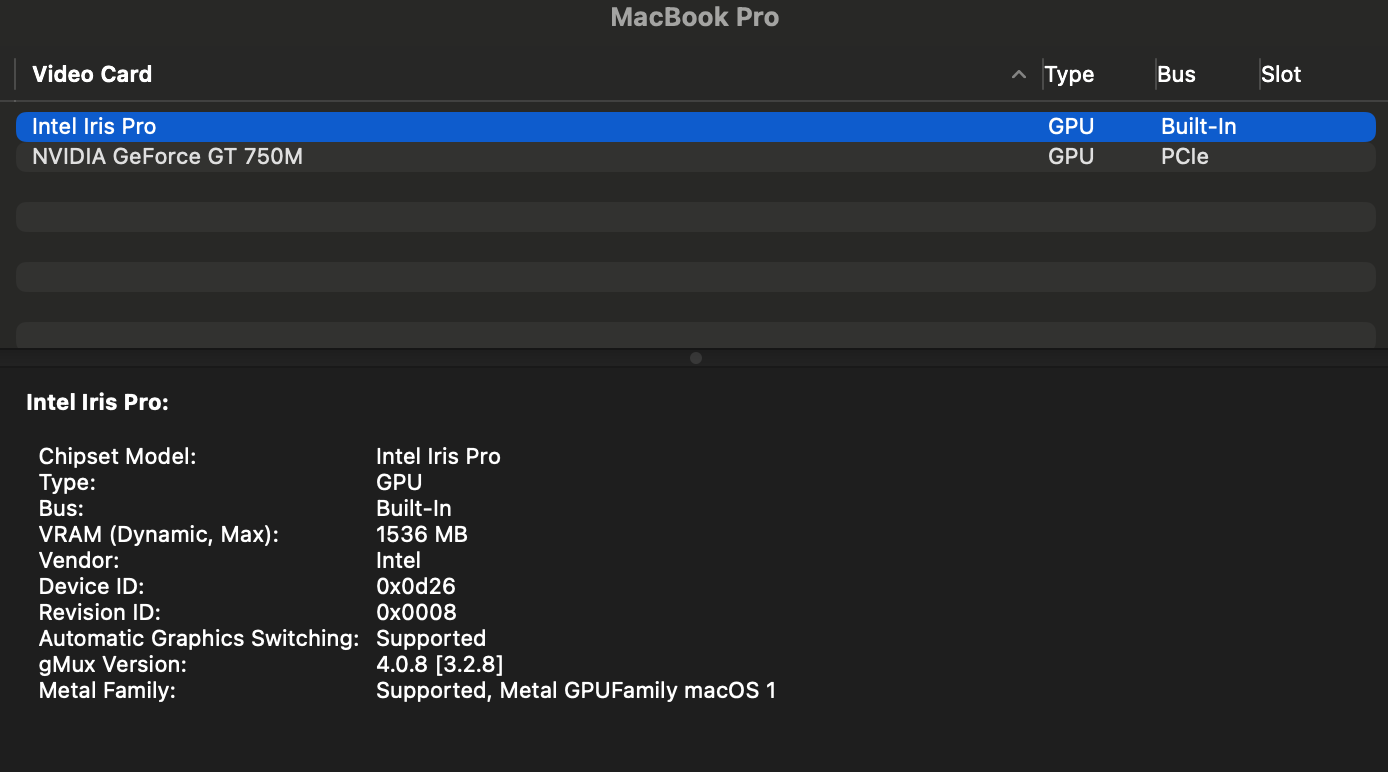Click GPU type cell of NVIDIA row

coord(1070,157)
